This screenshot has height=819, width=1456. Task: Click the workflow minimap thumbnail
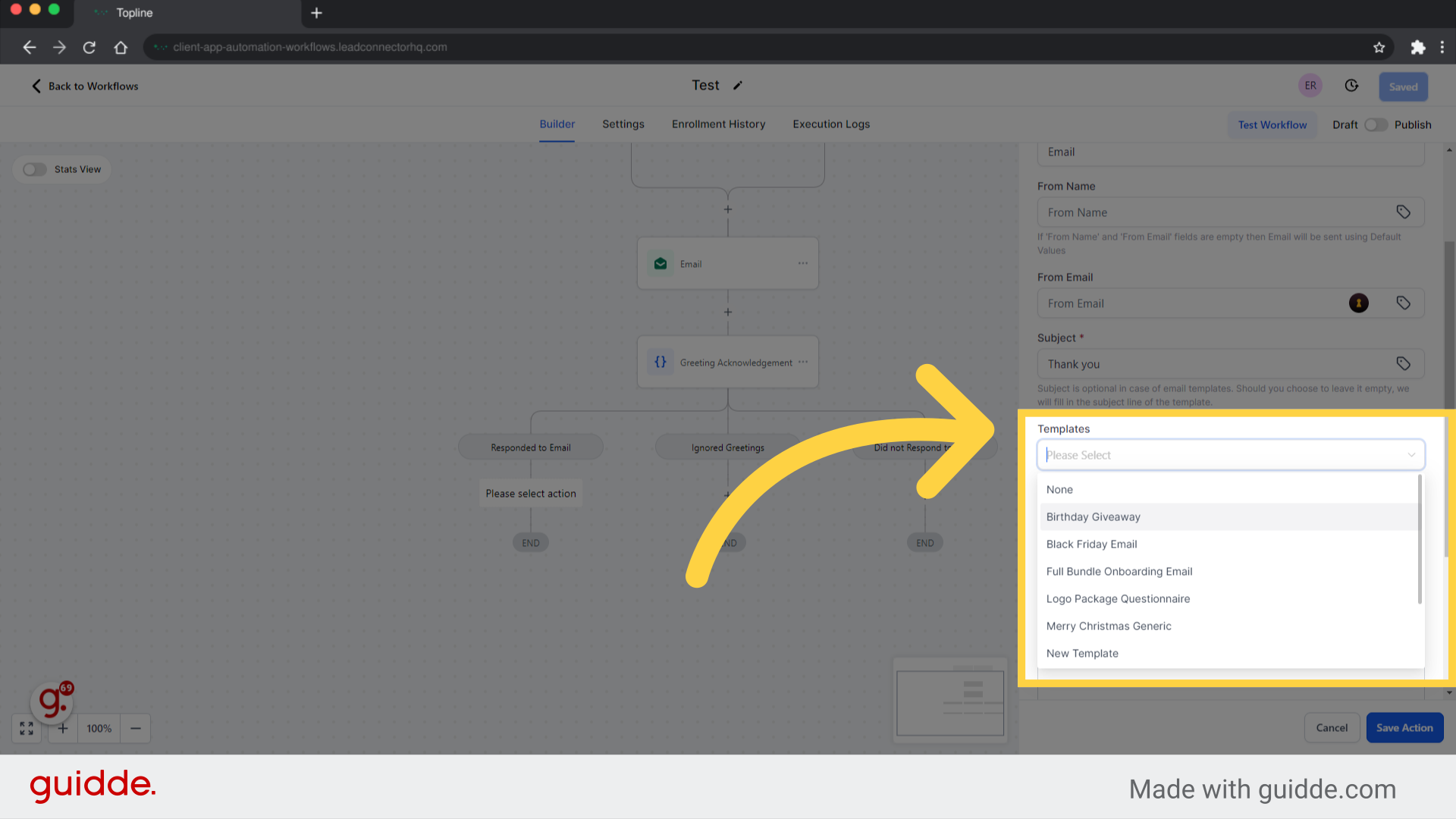950,701
